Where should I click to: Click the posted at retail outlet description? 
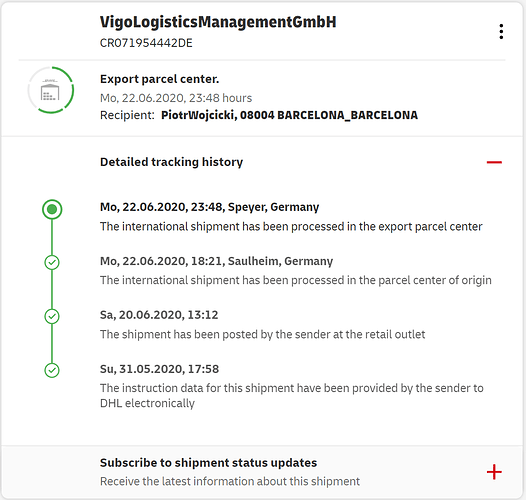coord(262,335)
